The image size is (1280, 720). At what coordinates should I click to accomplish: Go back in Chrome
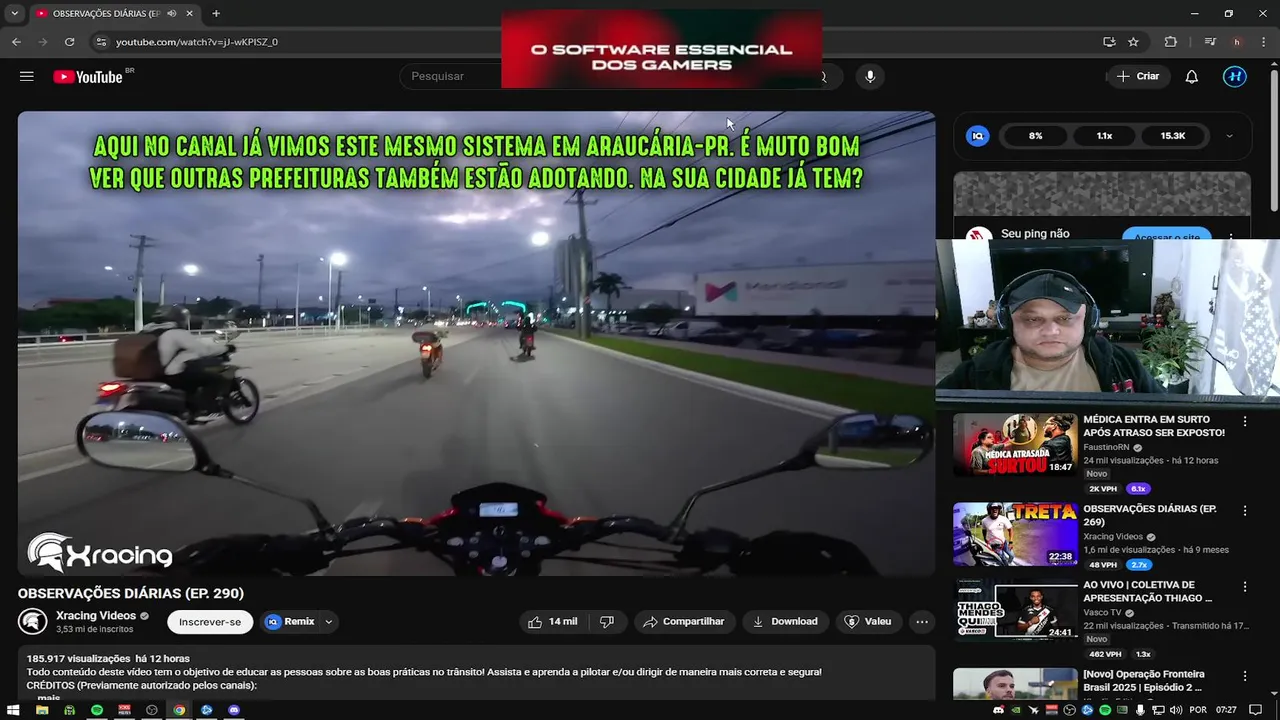[16, 42]
